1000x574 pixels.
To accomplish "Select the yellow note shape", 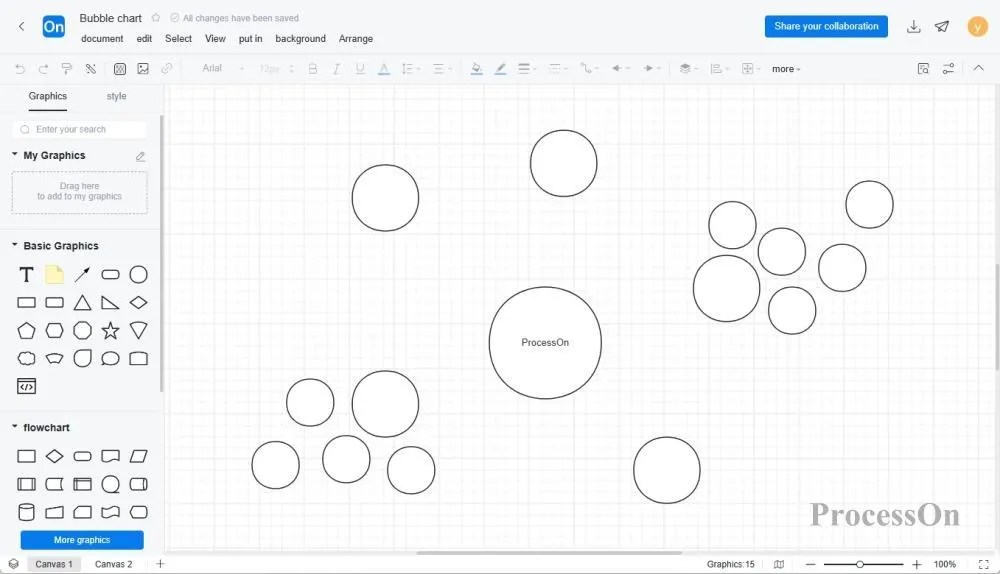I will pos(54,275).
